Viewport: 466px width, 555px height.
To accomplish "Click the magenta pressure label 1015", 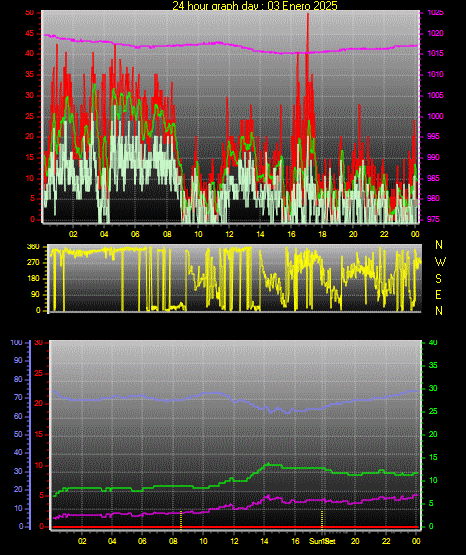I will 435,53.
